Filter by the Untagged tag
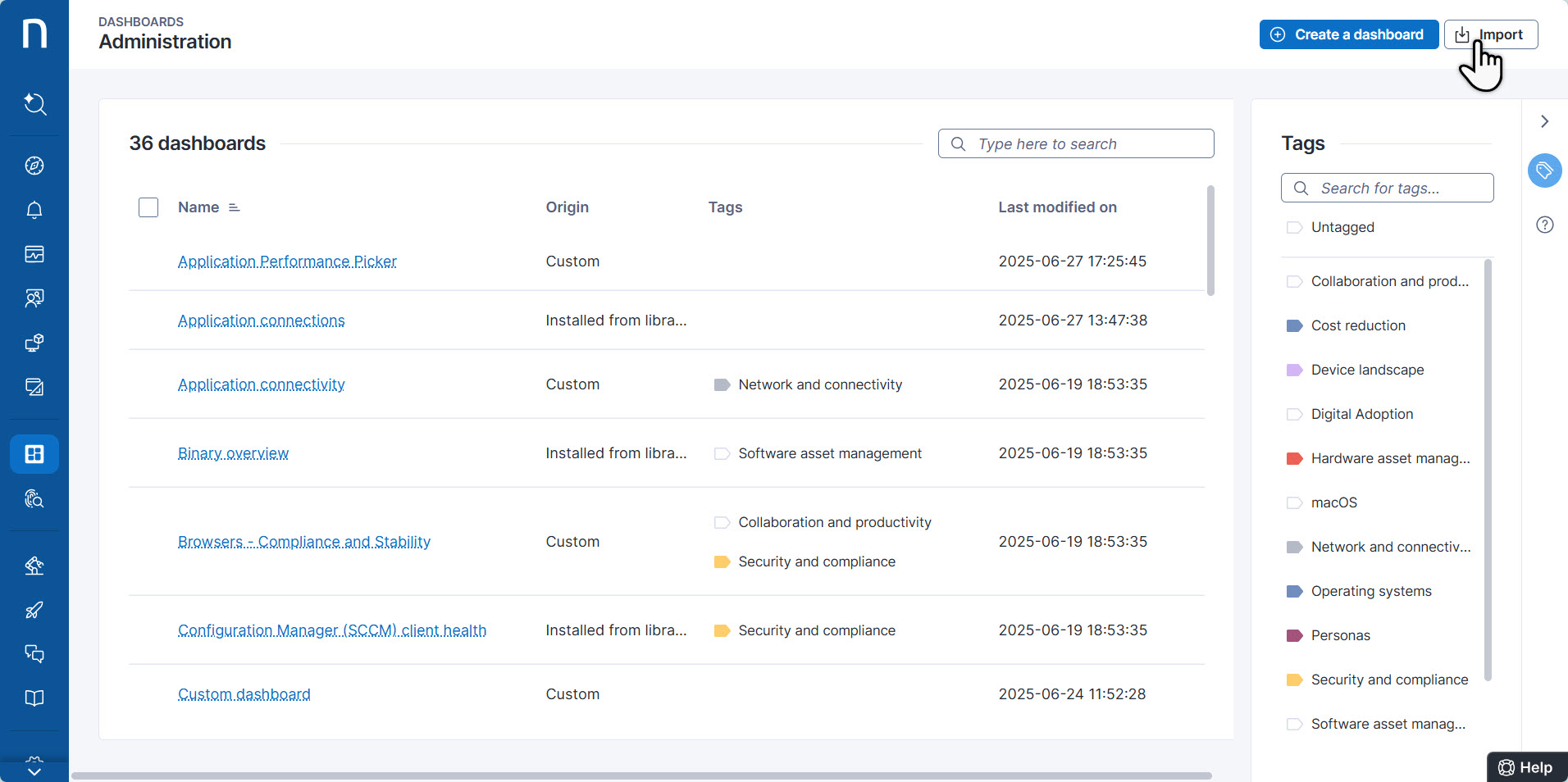Screen dimensions: 1568x782 point(1342,227)
